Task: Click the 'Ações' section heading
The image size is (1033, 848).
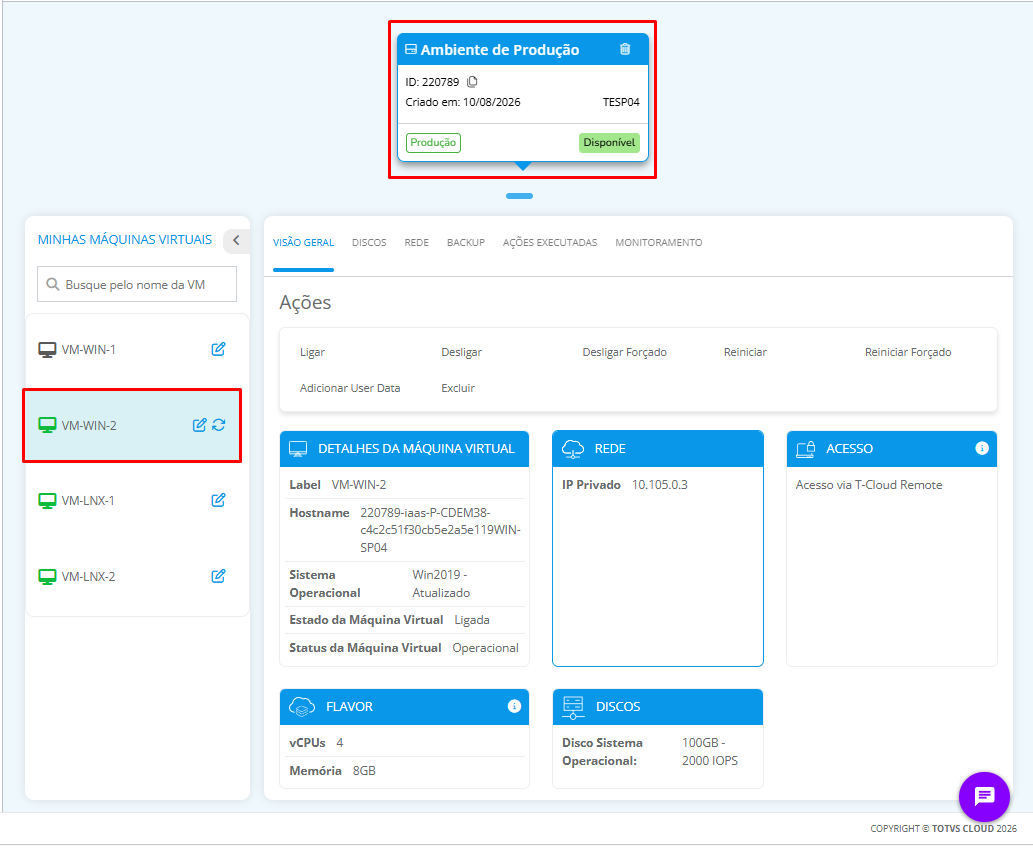Action: click(x=305, y=302)
